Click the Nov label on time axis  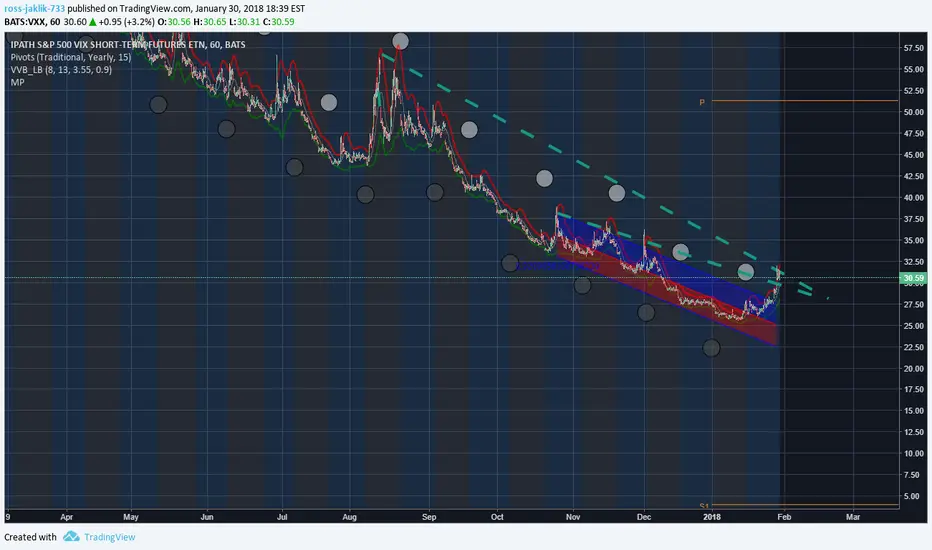pyautogui.click(x=573, y=517)
